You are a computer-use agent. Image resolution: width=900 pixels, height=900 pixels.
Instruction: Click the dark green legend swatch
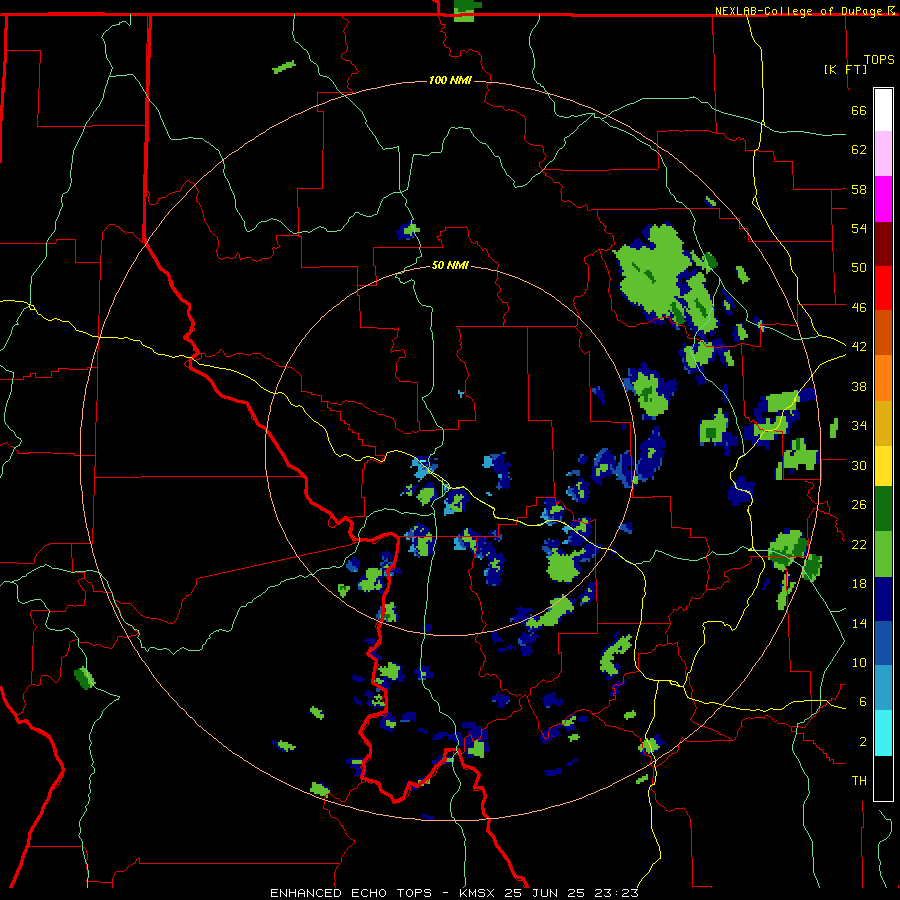pyautogui.click(x=883, y=509)
